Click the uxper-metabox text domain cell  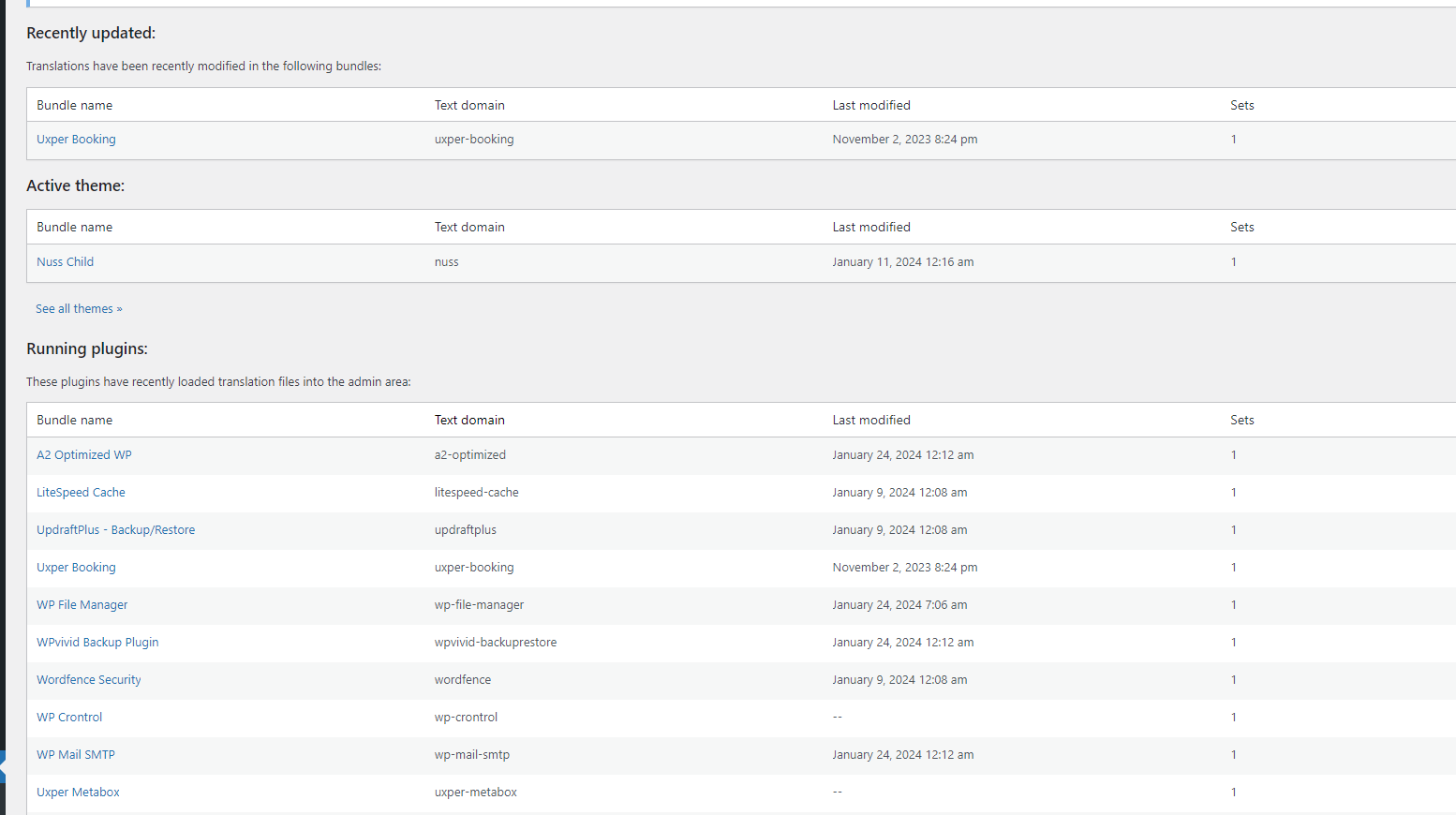coord(476,792)
